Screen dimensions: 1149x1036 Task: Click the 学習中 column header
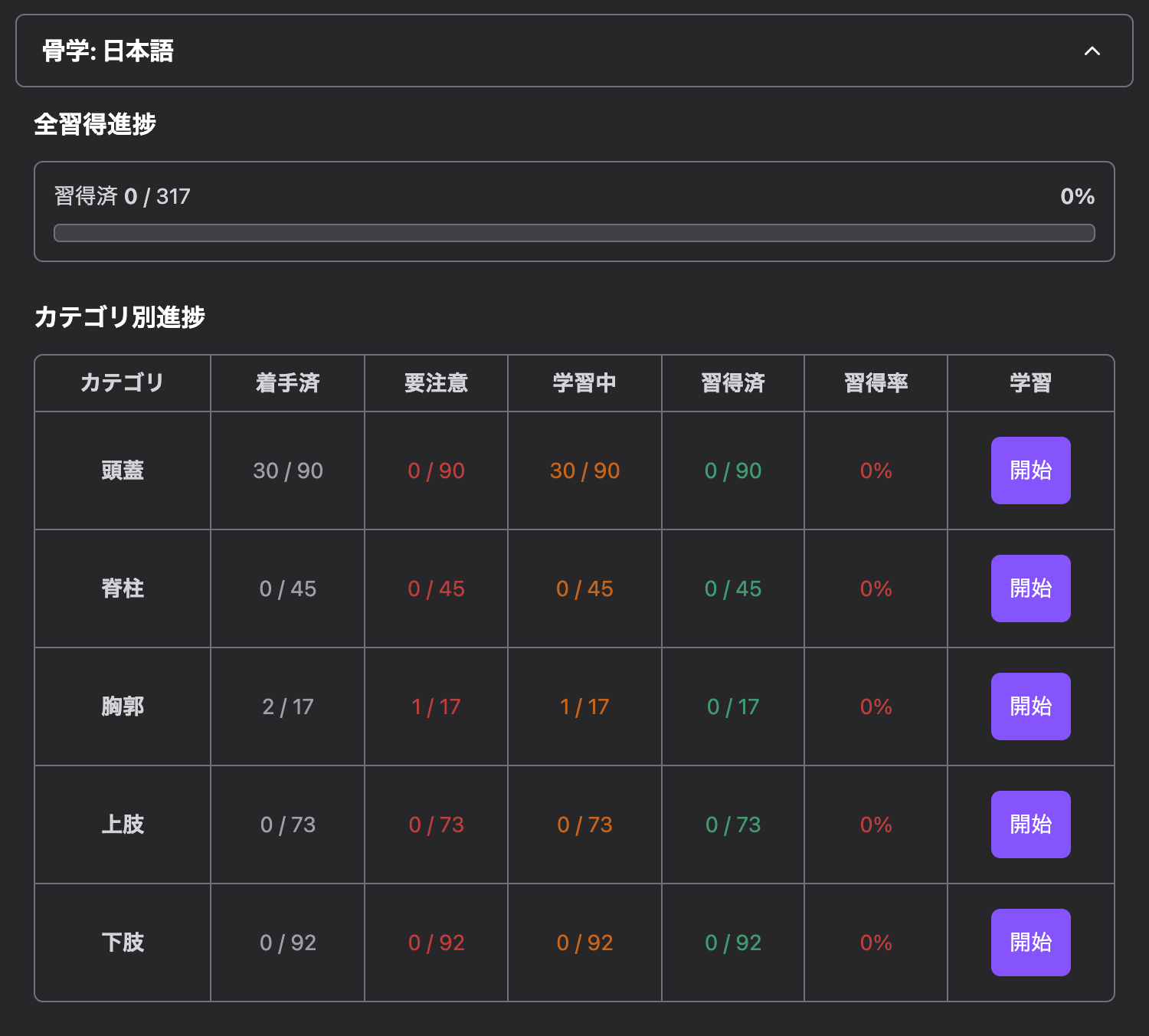[x=584, y=383]
